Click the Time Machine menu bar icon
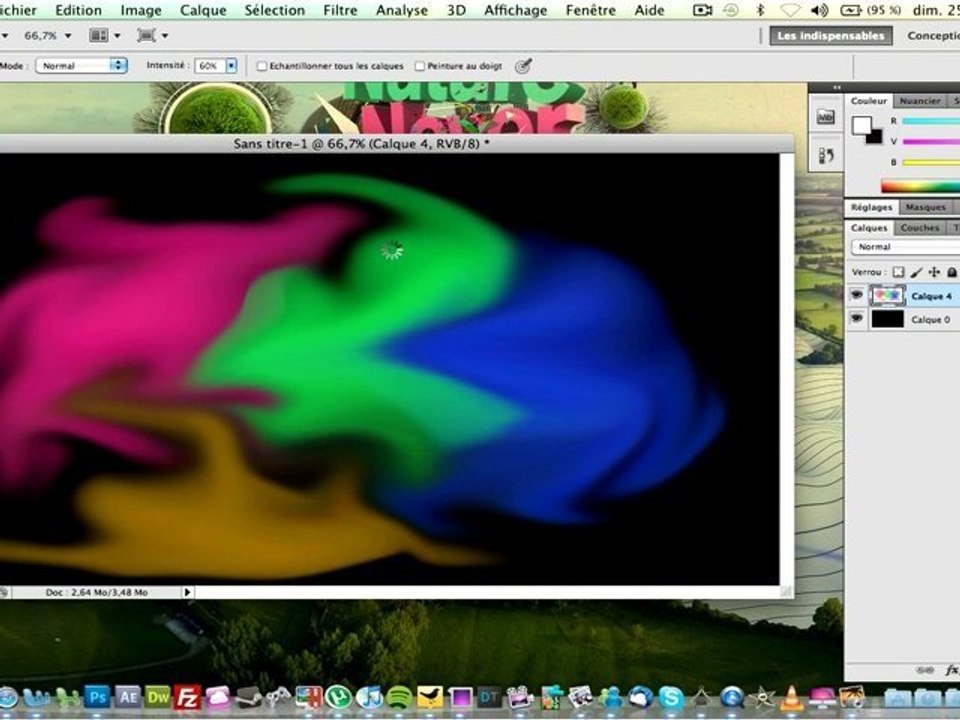The image size is (960, 720). click(x=731, y=10)
